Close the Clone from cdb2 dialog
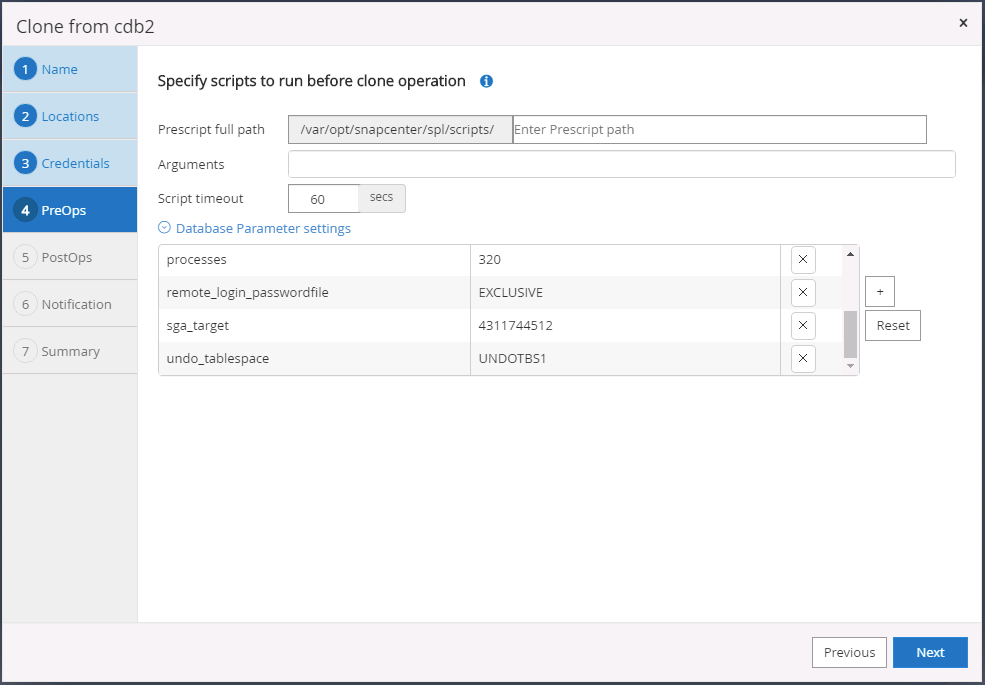The image size is (985, 685). [963, 23]
